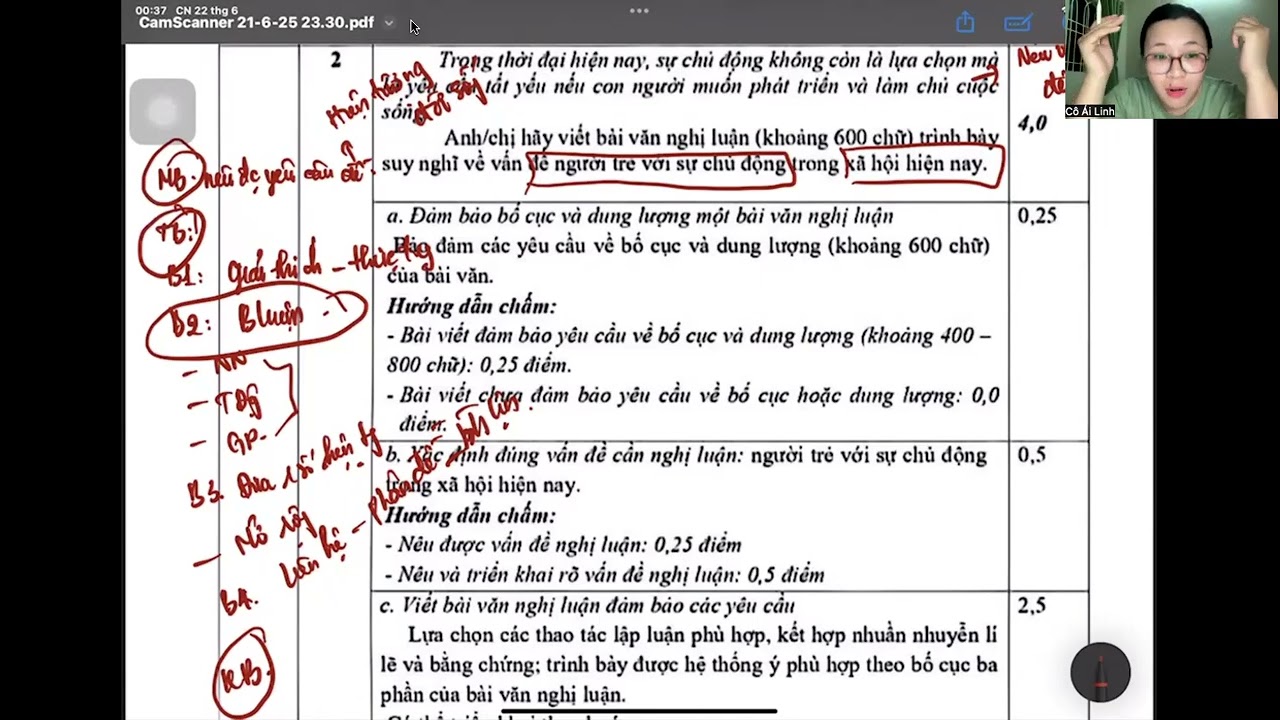
Task: Tap the three-dot multitasking handle
Action: [639, 10]
